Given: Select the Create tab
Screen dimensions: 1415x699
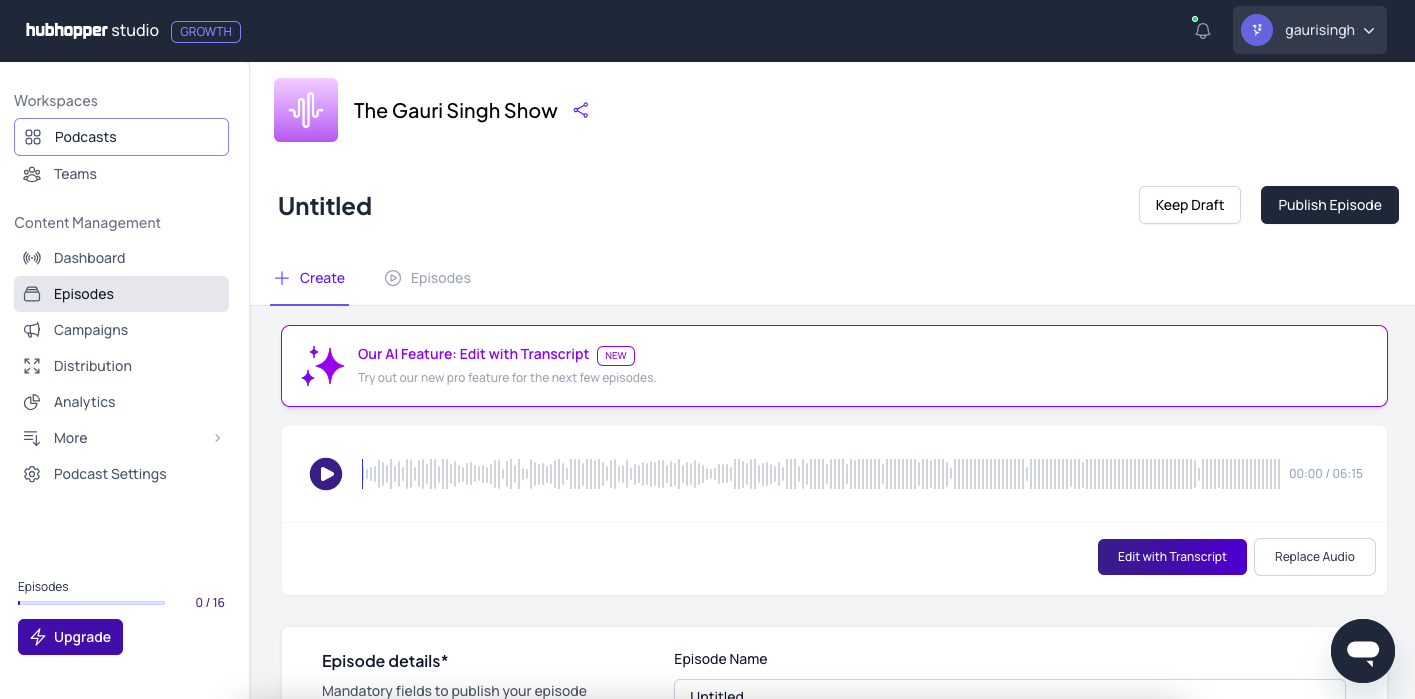Looking at the screenshot, I should point(310,278).
